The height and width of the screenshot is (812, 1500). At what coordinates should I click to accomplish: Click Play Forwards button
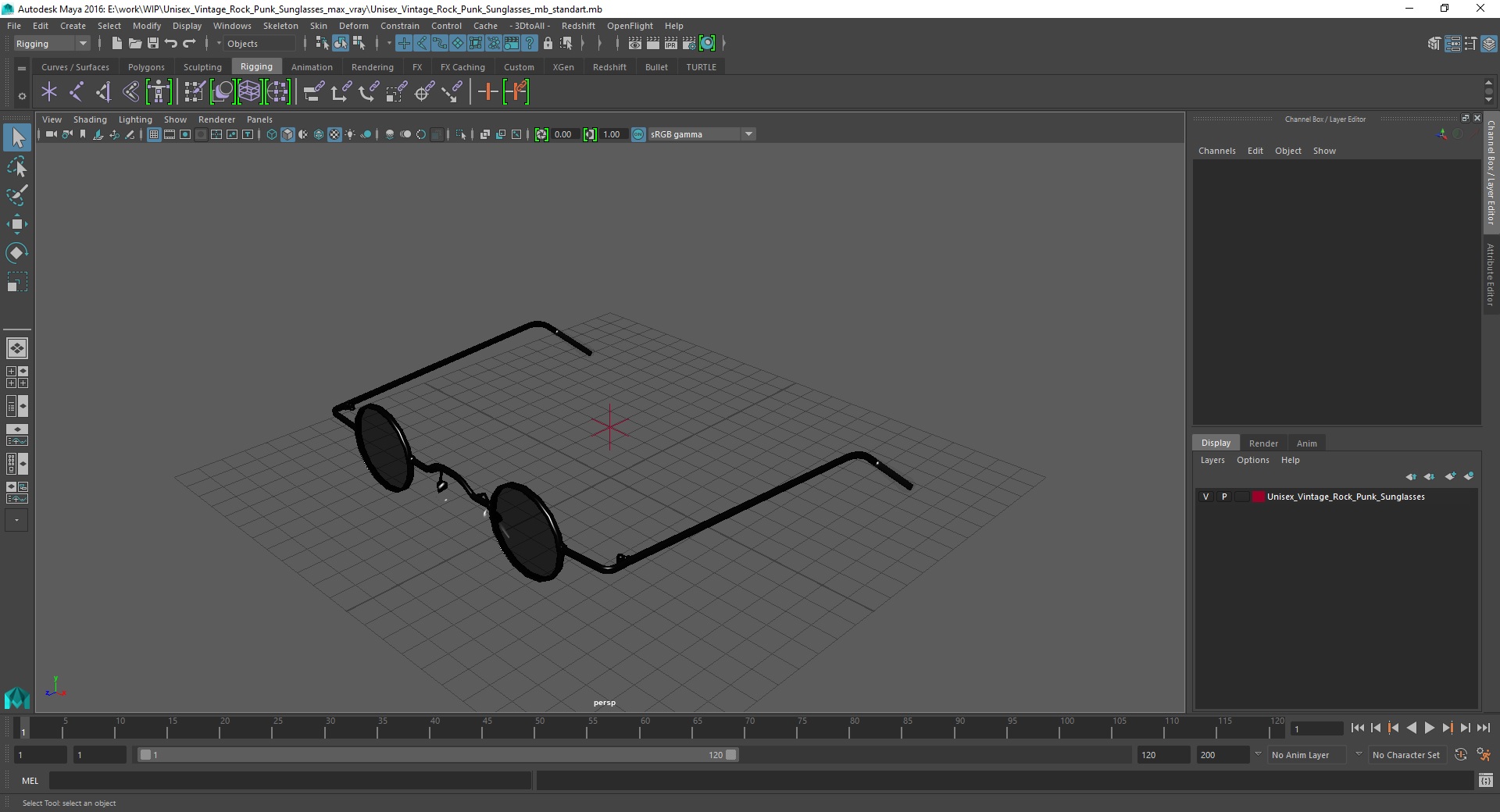tap(1430, 728)
